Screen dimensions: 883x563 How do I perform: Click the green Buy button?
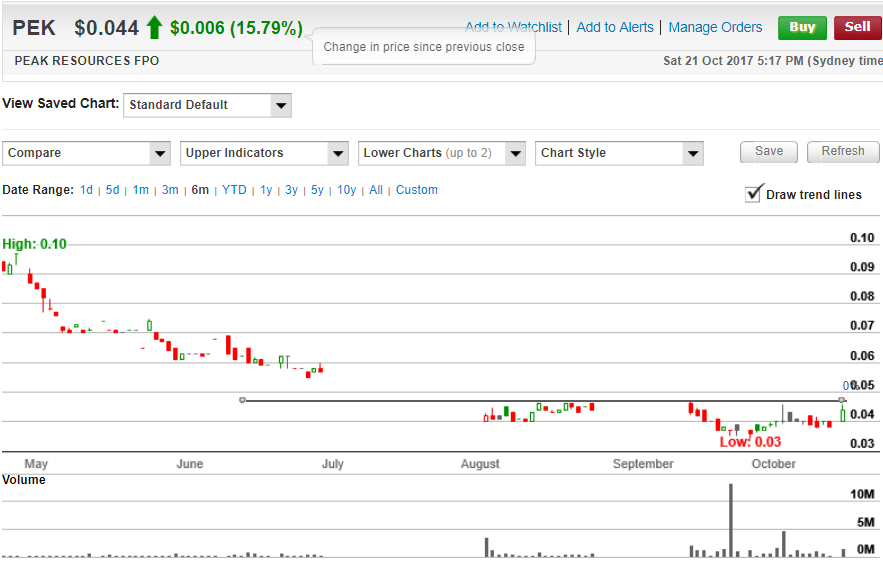(x=802, y=27)
